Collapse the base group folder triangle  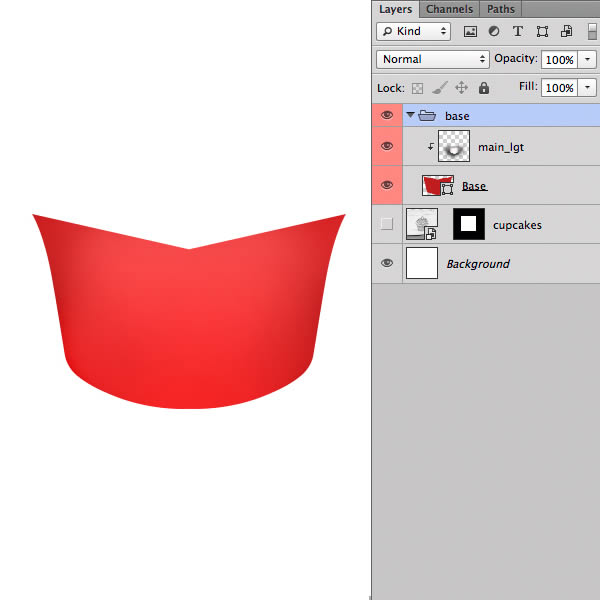[410, 116]
